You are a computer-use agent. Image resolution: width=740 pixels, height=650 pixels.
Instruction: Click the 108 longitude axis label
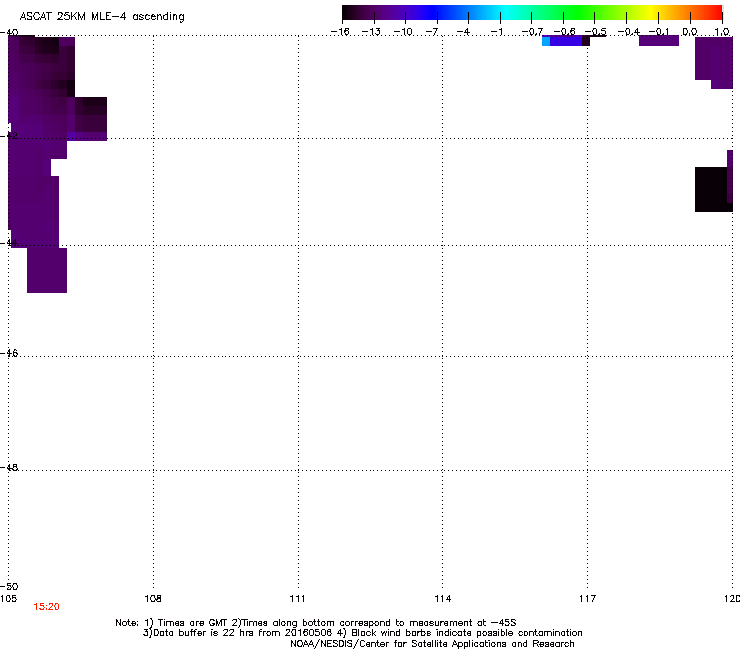click(153, 599)
